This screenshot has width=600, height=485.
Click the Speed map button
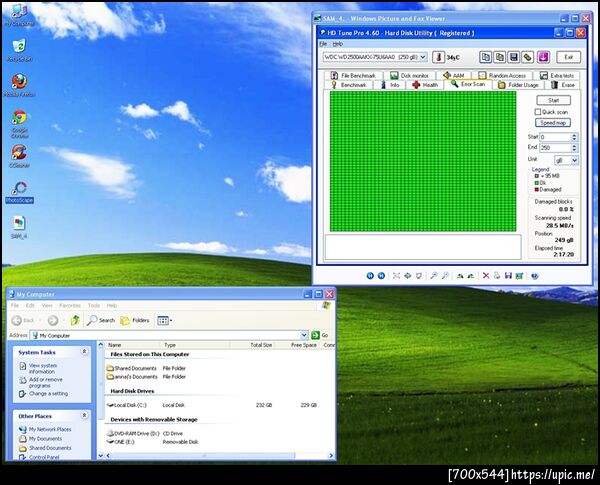(553, 122)
